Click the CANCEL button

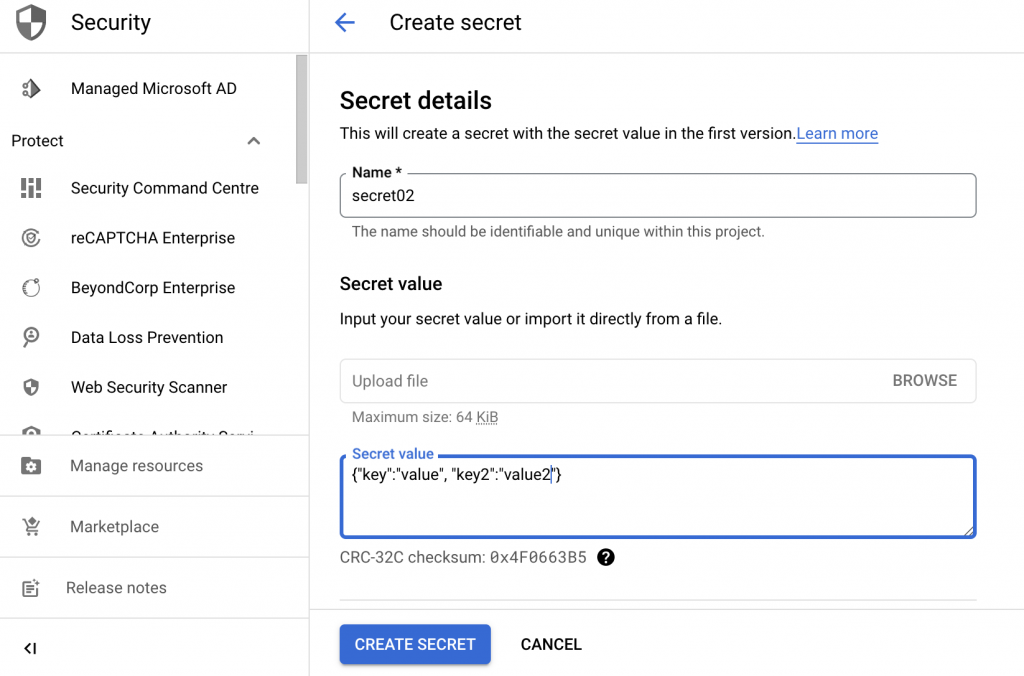tap(551, 644)
